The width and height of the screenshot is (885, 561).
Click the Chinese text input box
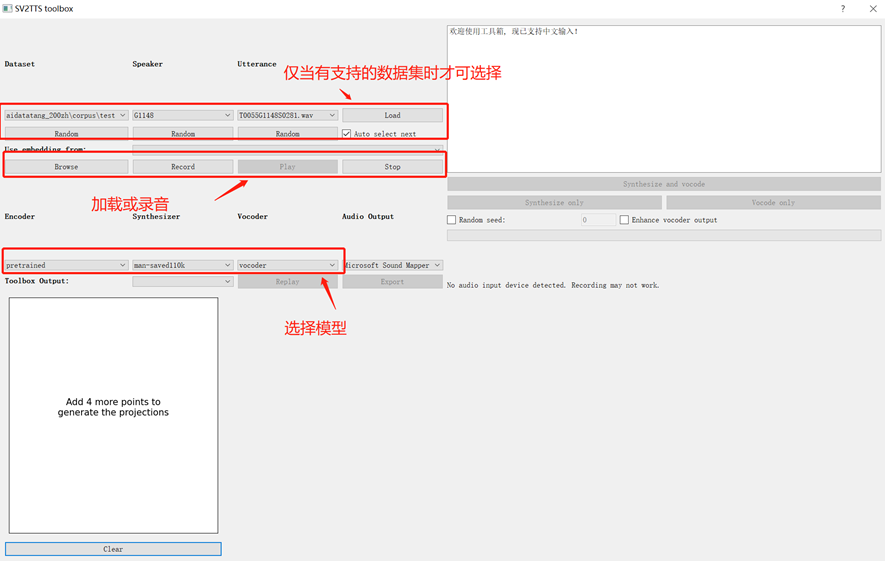(664, 99)
